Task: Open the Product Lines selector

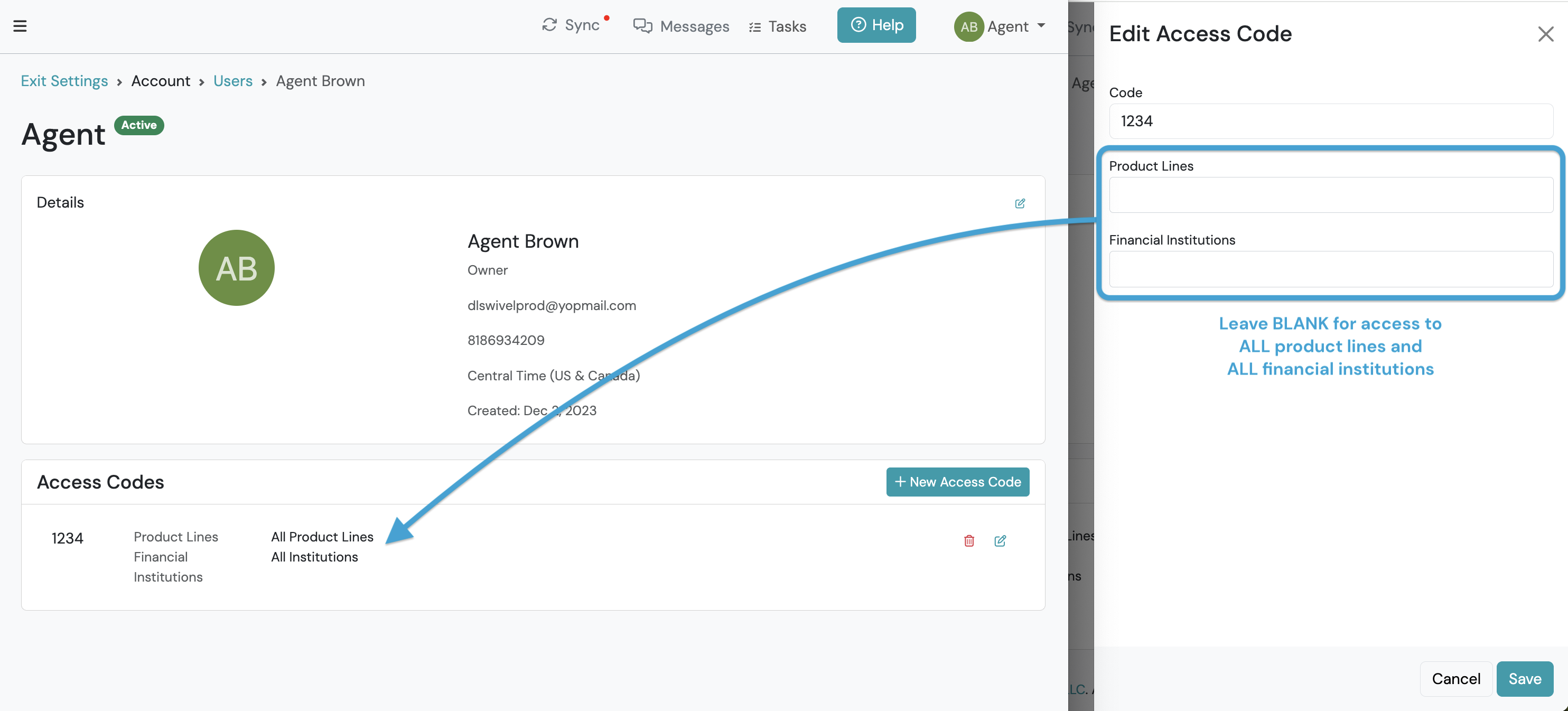Action: pyautogui.click(x=1331, y=195)
